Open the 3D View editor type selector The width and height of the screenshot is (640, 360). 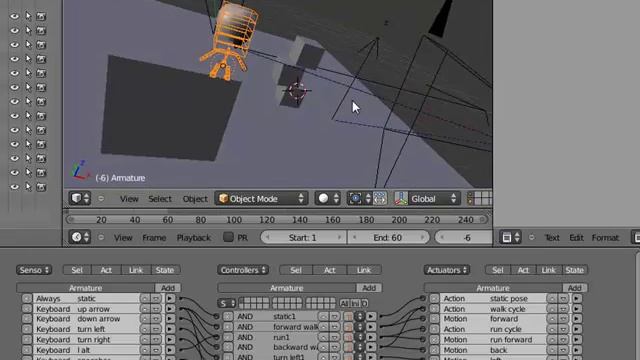pyautogui.click(x=80, y=199)
